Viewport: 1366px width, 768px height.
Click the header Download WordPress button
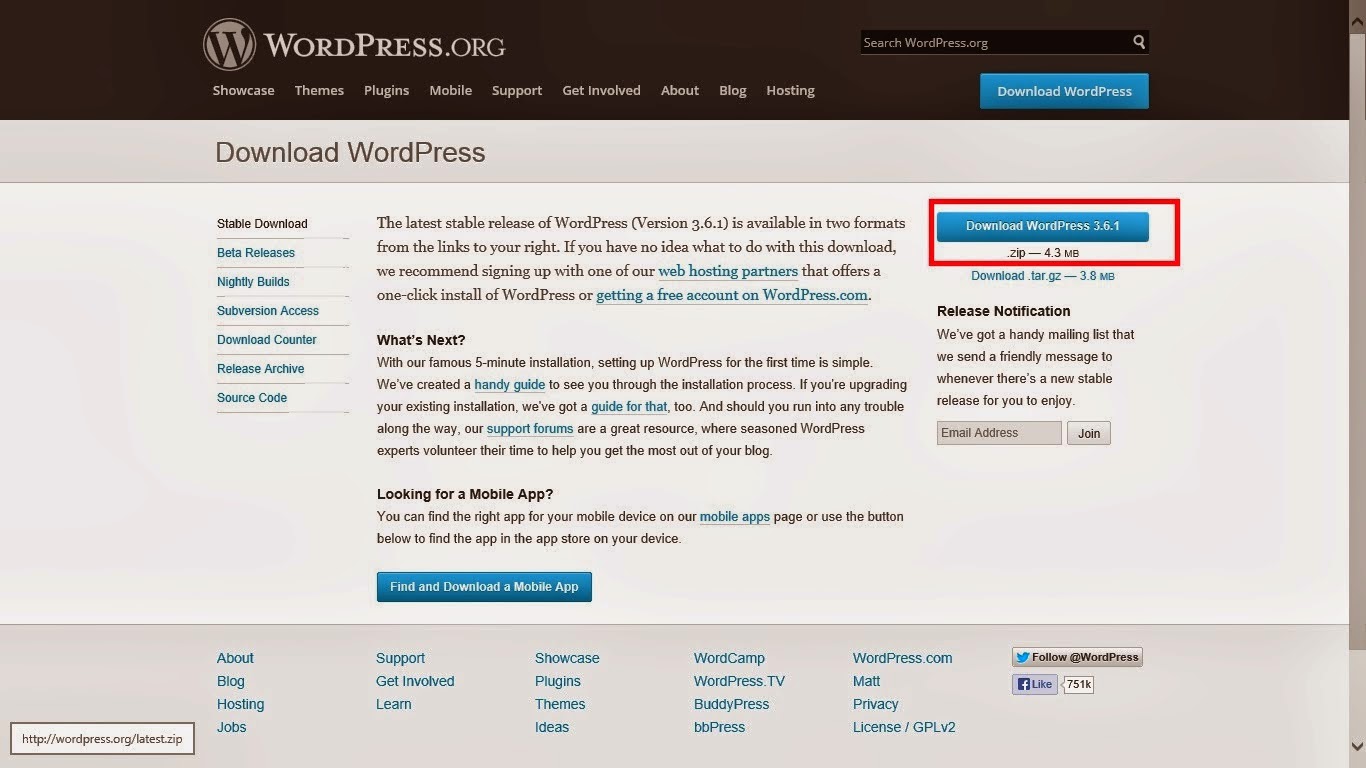[x=1064, y=91]
